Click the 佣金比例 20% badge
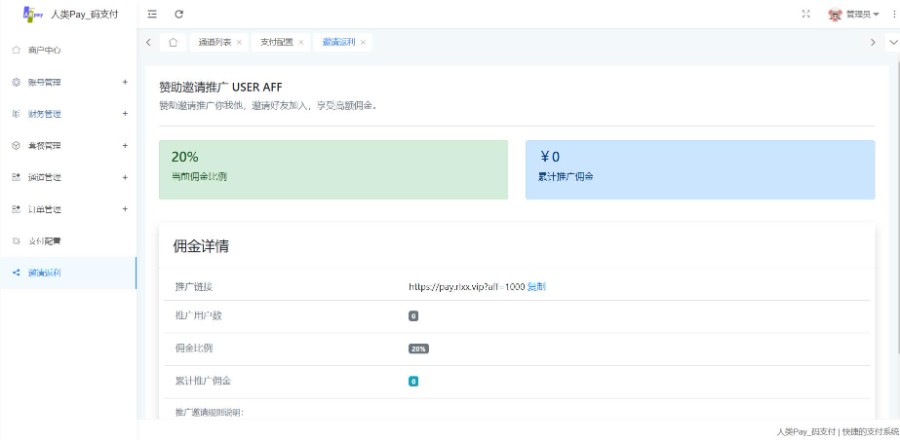Viewport: 900px width, 440px height. pos(418,349)
